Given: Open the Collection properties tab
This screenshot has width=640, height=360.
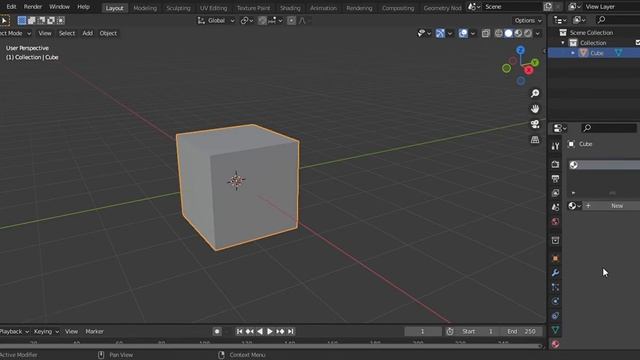Looking at the screenshot, I should 555,240.
